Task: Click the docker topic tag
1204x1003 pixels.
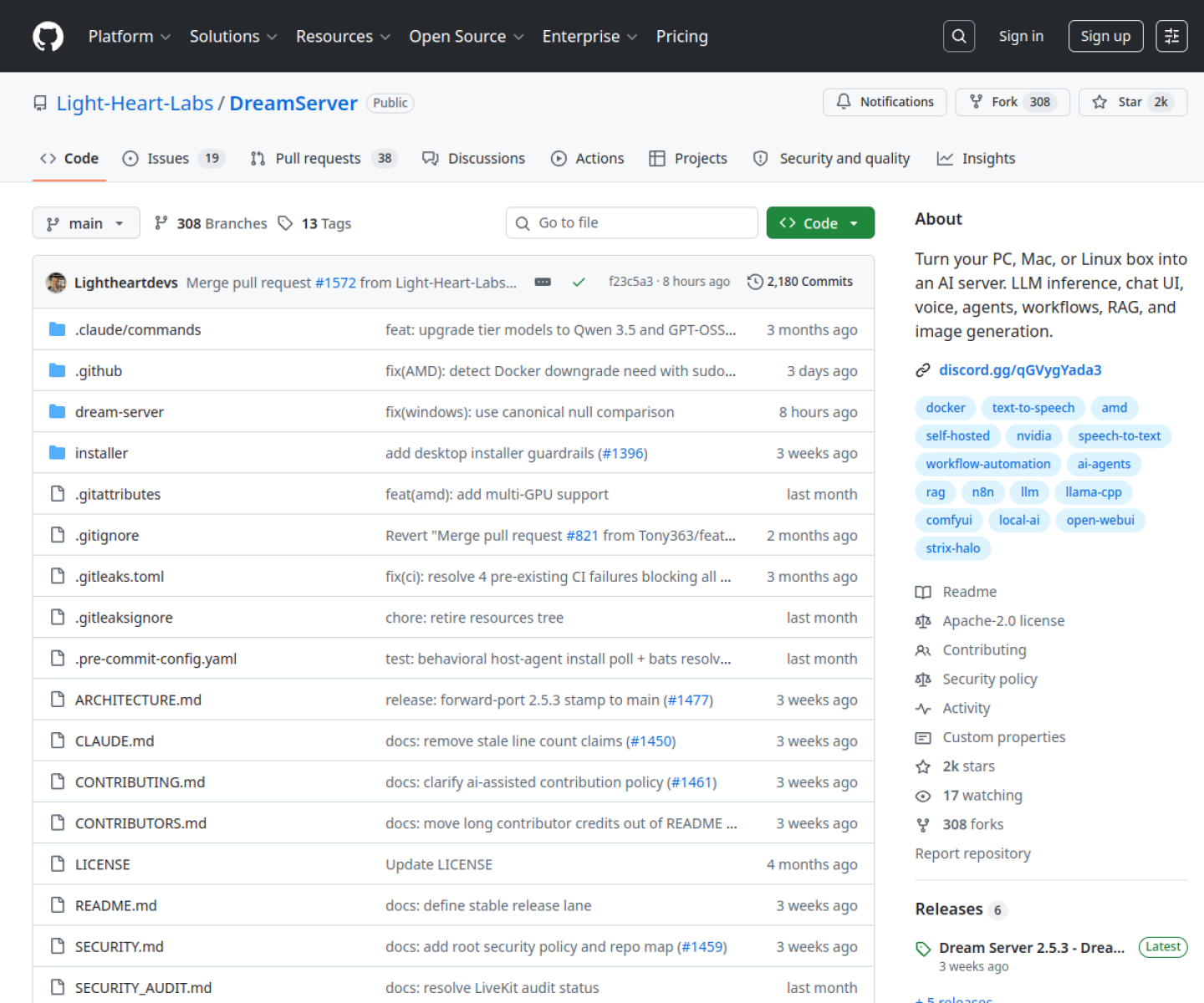Action: 946,408
